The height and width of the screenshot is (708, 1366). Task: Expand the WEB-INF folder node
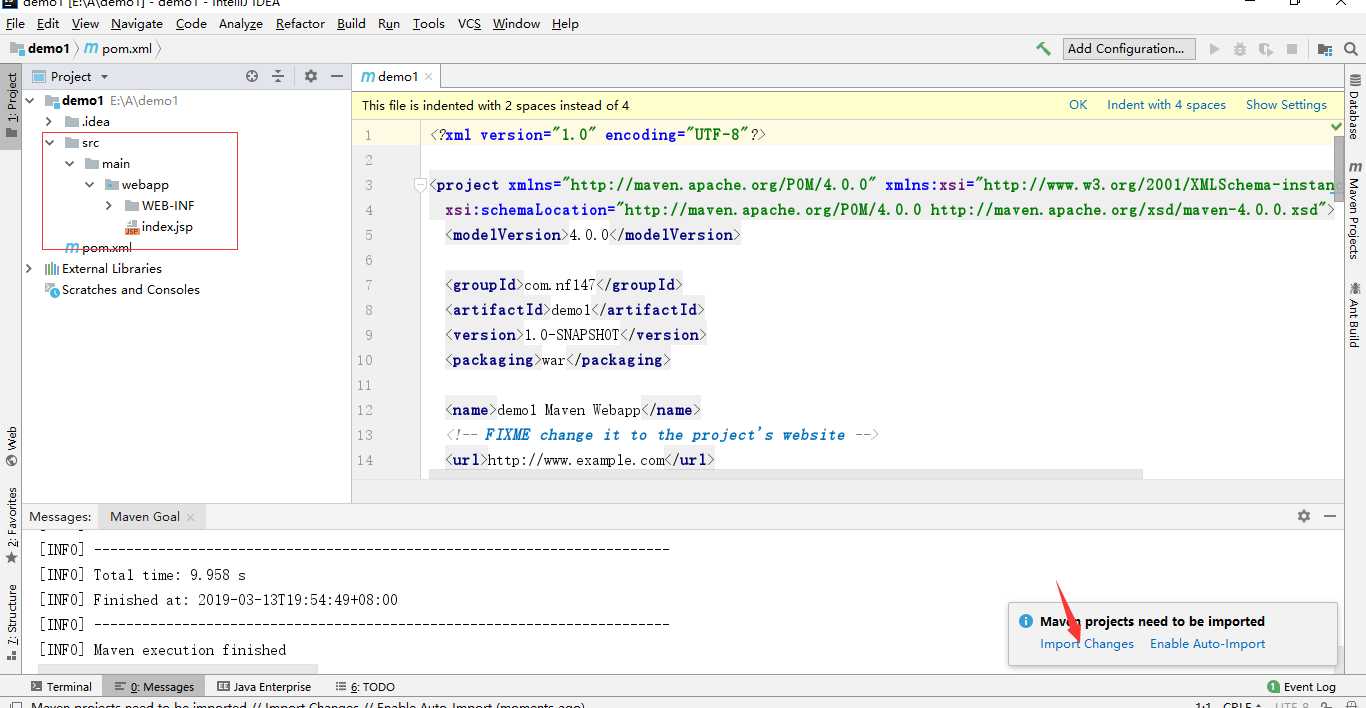(x=109, y=206)
